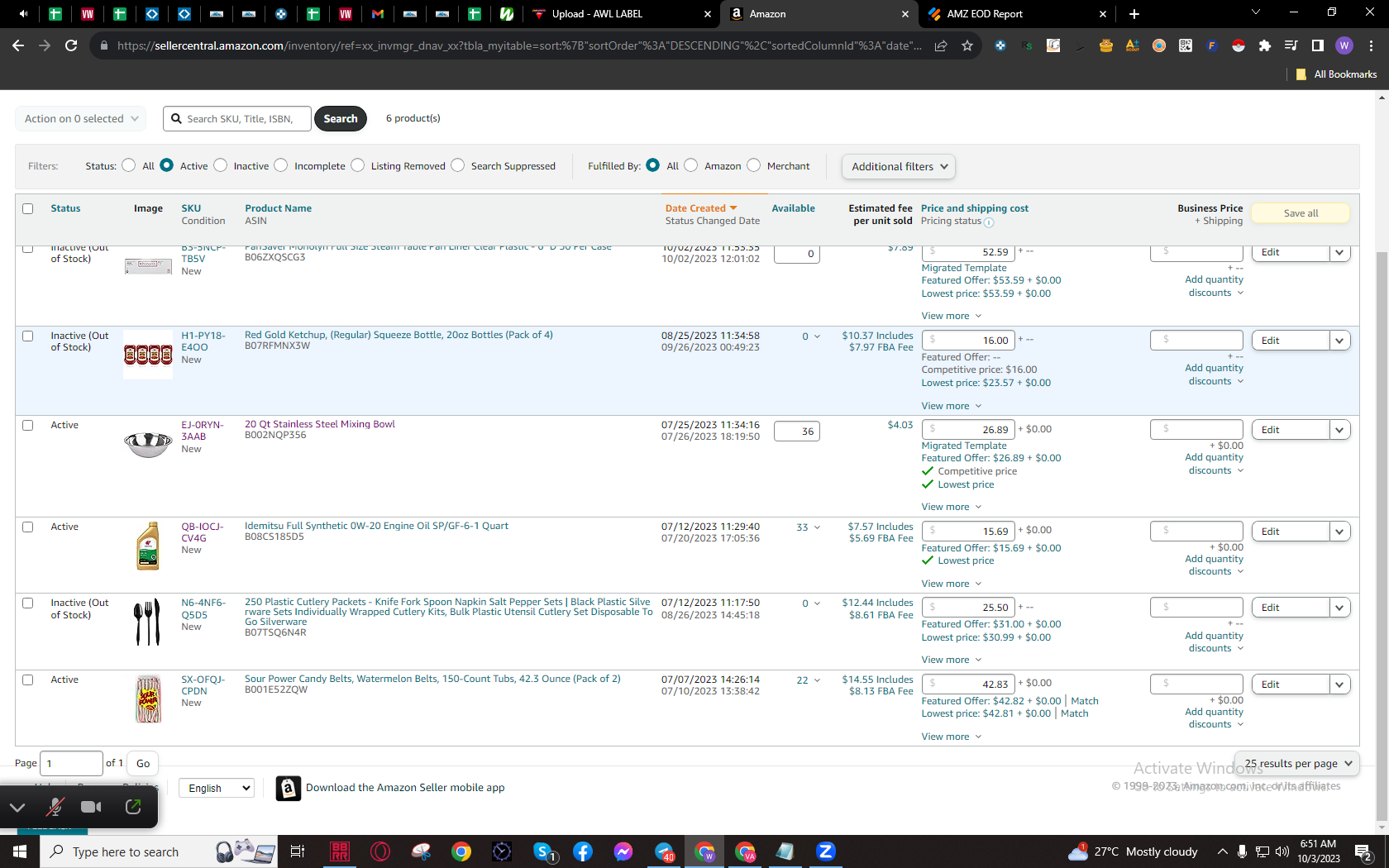This screenshot has height=868, width=1389.
Task: Open Facebook from the taskbar
Action: point(583,851)
